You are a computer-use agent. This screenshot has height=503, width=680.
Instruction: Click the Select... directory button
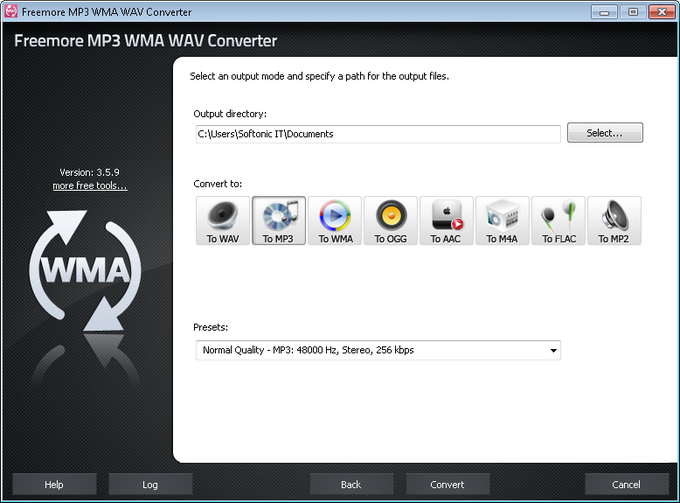[605, 133]
